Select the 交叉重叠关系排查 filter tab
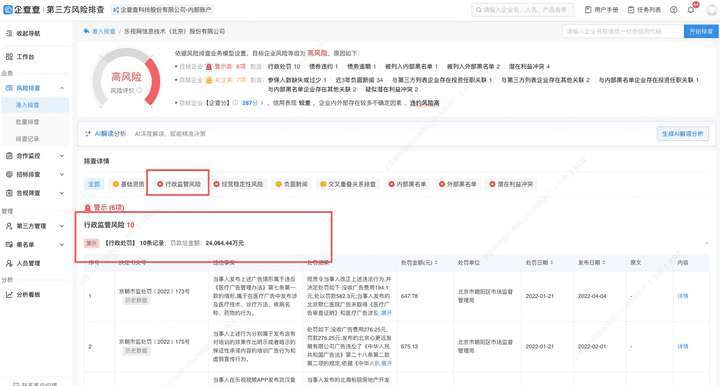The height and width of the screenshot is (386, 720). 348,184
